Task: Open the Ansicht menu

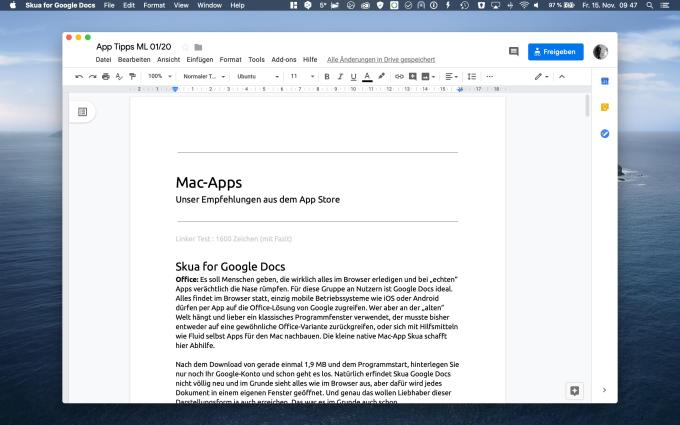Action: pos(168,60)
